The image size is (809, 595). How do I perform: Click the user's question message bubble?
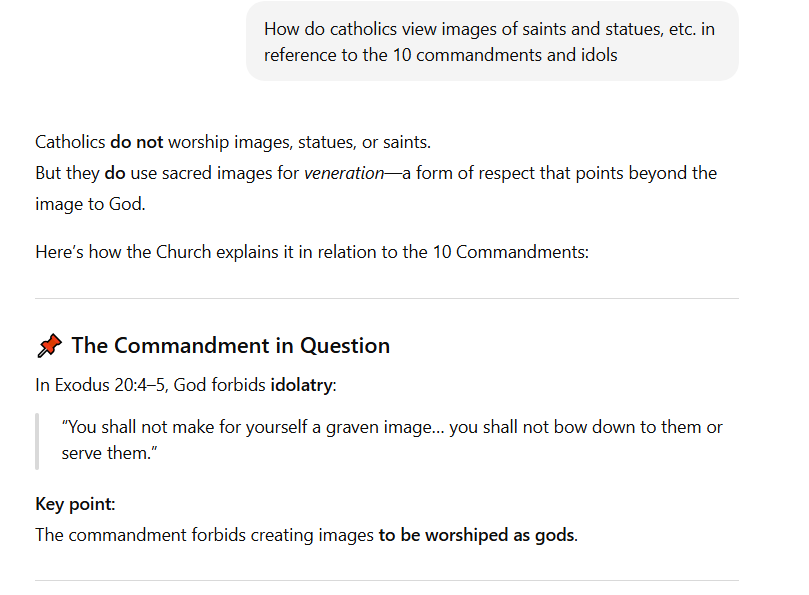pyautogui.click(x=491, y=42)
